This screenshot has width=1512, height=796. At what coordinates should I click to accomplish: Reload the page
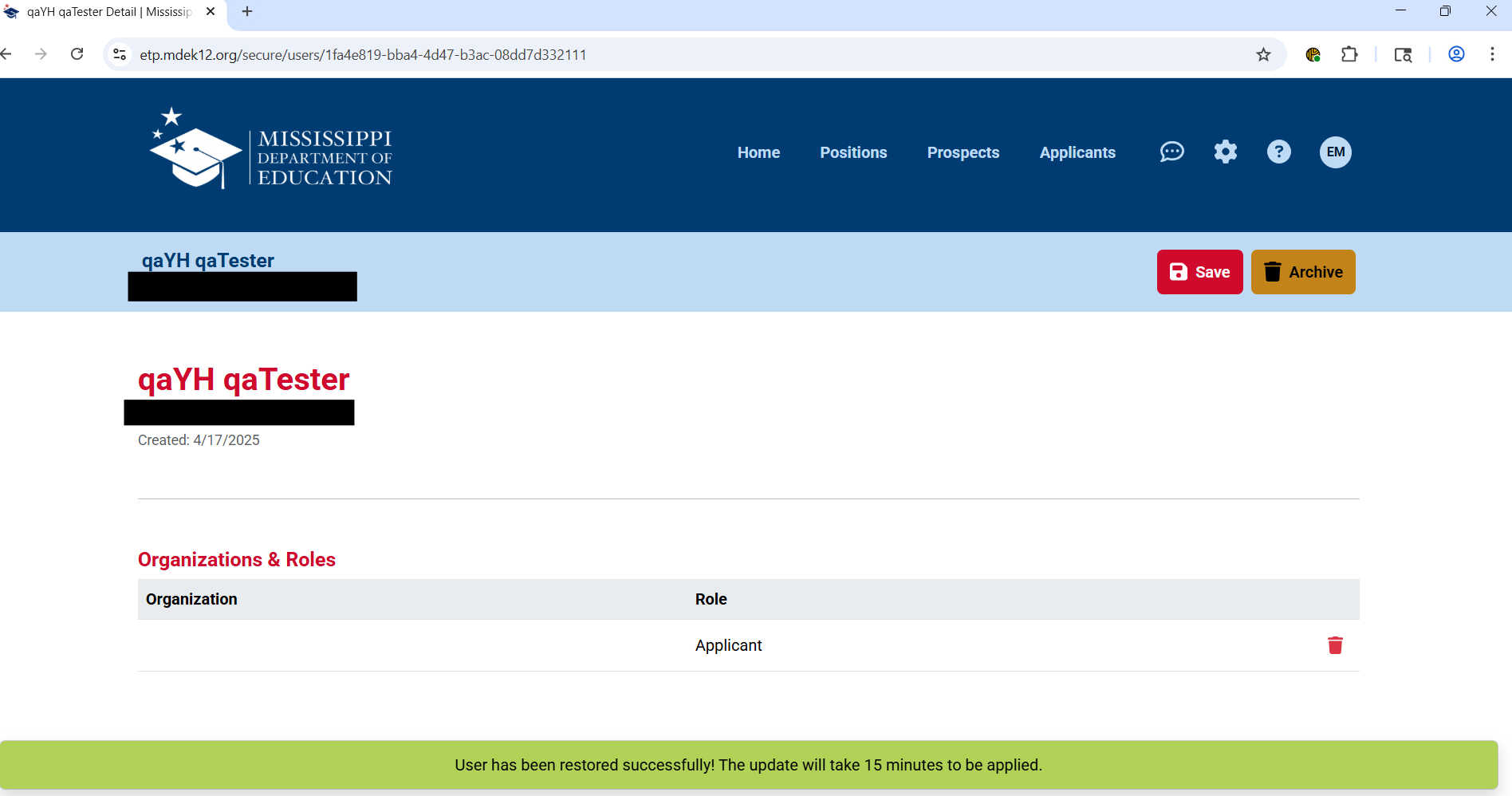(77, 54)
